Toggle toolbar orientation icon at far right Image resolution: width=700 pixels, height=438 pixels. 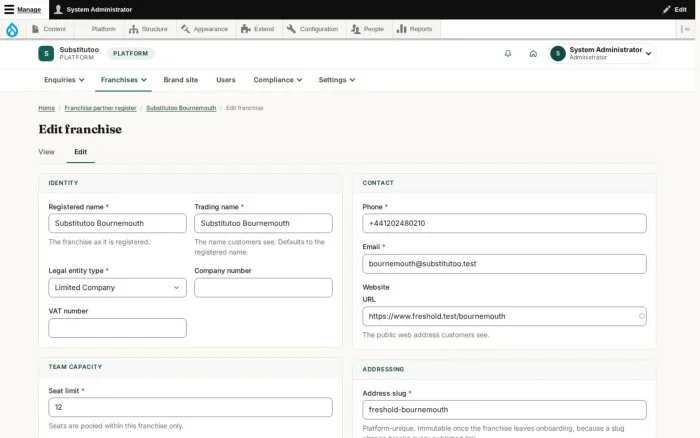pyautogui.click(x=685, y=29)
